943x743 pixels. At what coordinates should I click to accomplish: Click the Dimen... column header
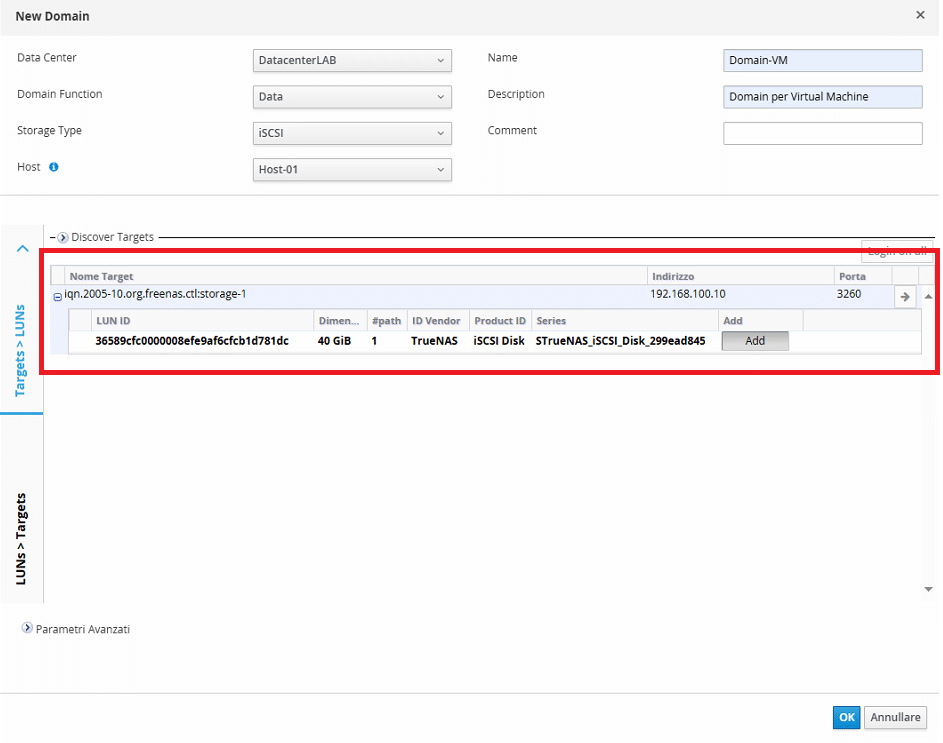tap(339, 321)
